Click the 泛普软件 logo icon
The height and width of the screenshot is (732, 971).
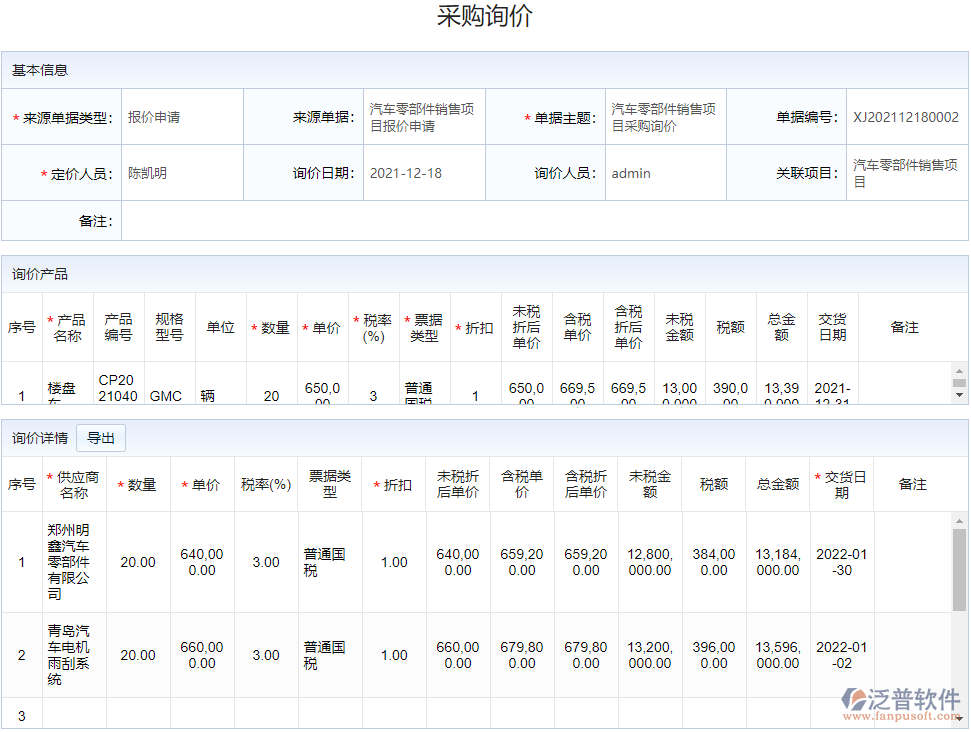point(855,700)
